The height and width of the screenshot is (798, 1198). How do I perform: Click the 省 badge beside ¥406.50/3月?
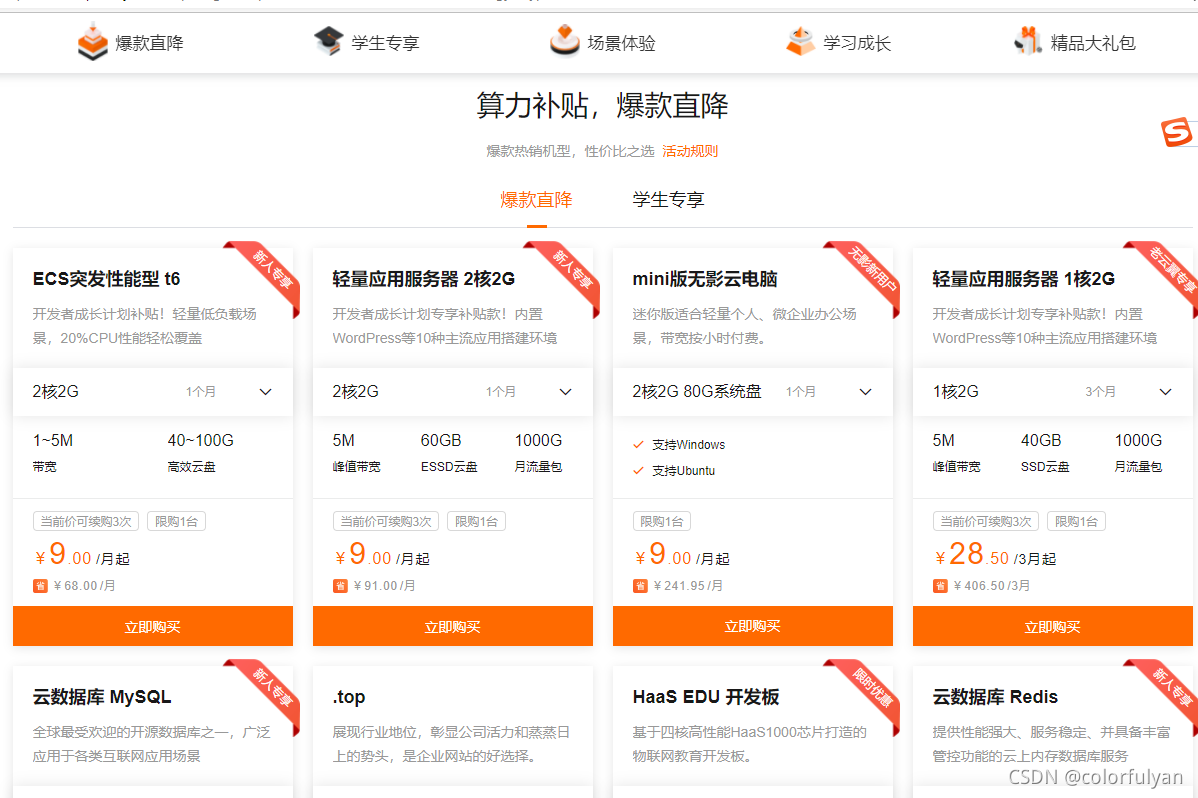pyautogui.click(x=941, y=586)
